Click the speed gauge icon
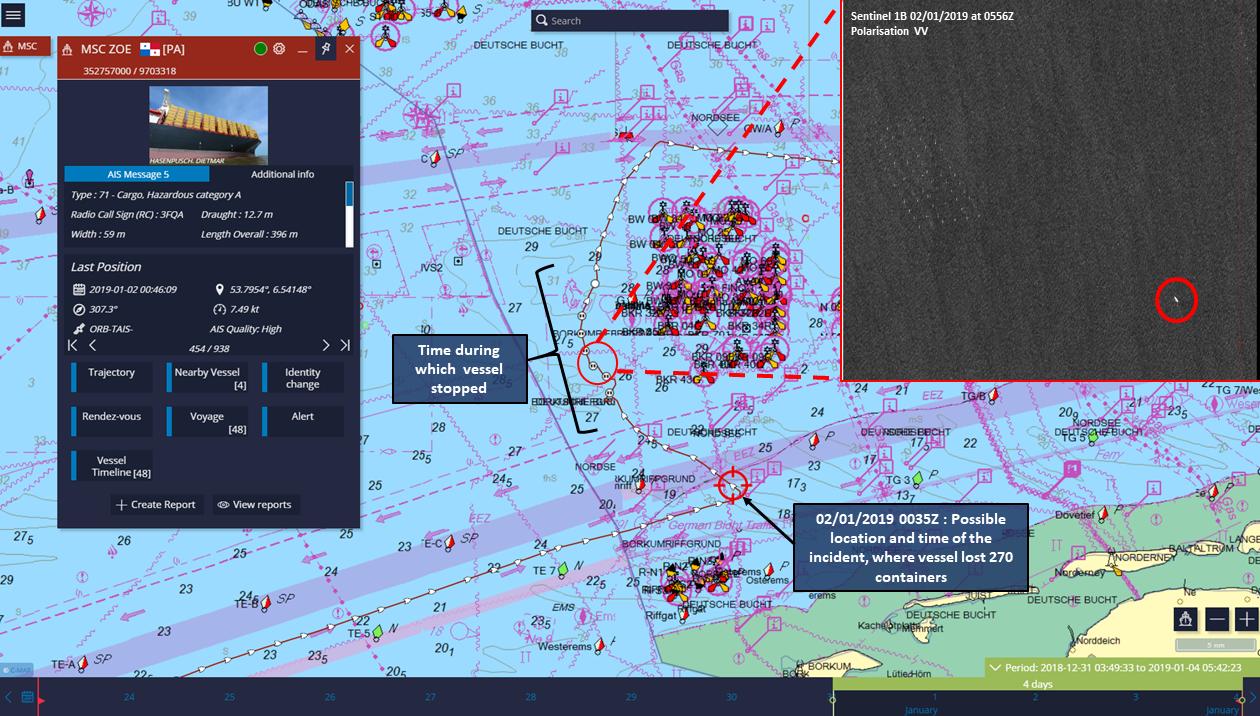Viewport: 1260px width, 716px height. [x=219, y=309]
